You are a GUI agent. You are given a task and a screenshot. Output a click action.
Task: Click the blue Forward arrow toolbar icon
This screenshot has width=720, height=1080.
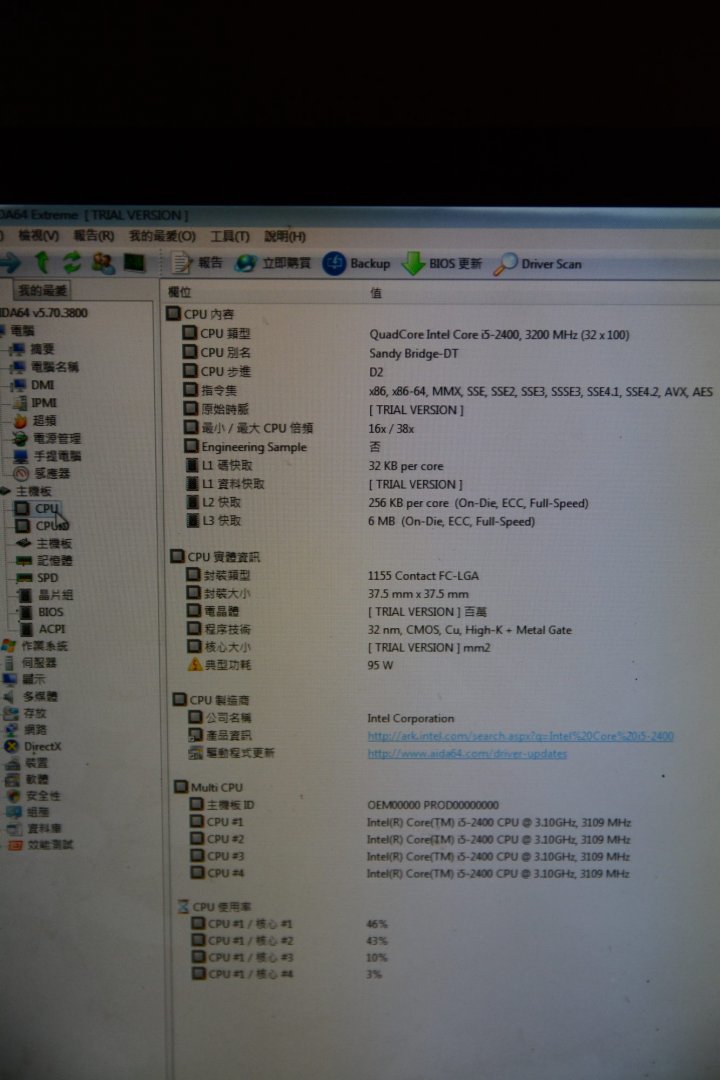pos(10,262)
